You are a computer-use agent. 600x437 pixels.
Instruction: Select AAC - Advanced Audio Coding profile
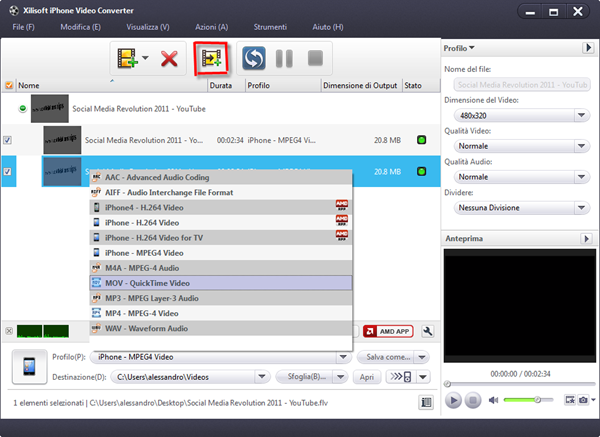pos(221,177)
